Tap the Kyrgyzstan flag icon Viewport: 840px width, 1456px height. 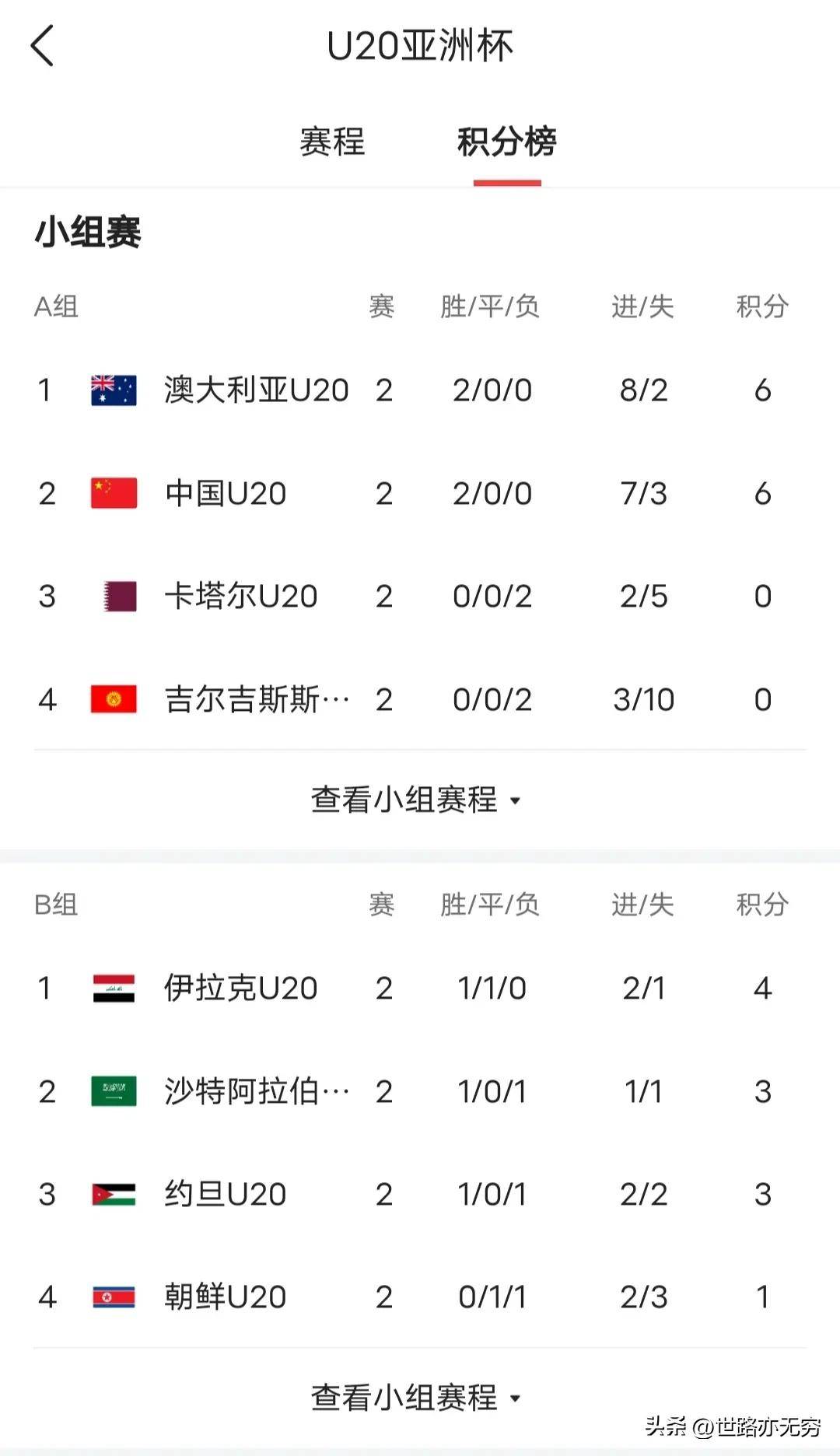pos(114,699)
